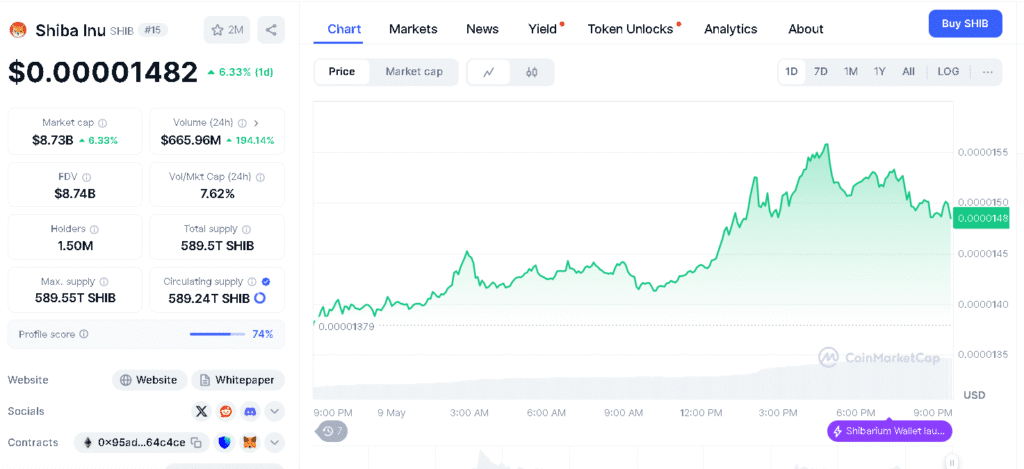This screenshot has width=1024, height=469.
Task: Click the Total supply info icon
Action: [x=246, y=229]
